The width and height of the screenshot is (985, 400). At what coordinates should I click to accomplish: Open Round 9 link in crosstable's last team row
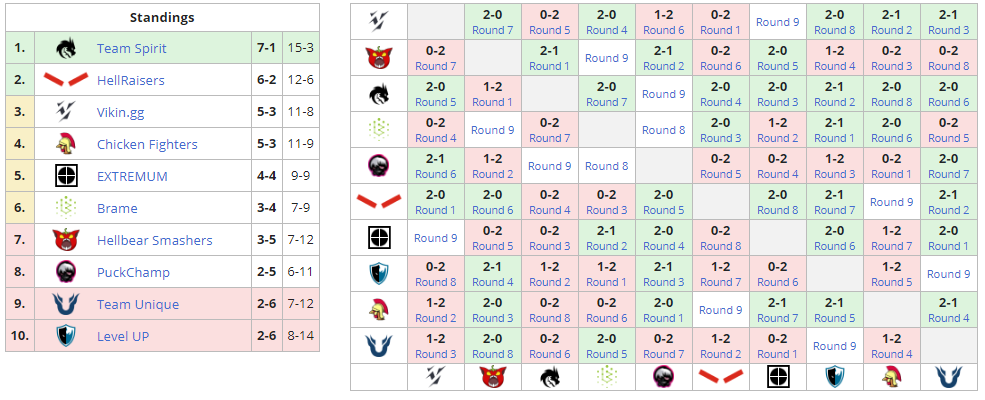pyautogui.click(x=834, y=346)
